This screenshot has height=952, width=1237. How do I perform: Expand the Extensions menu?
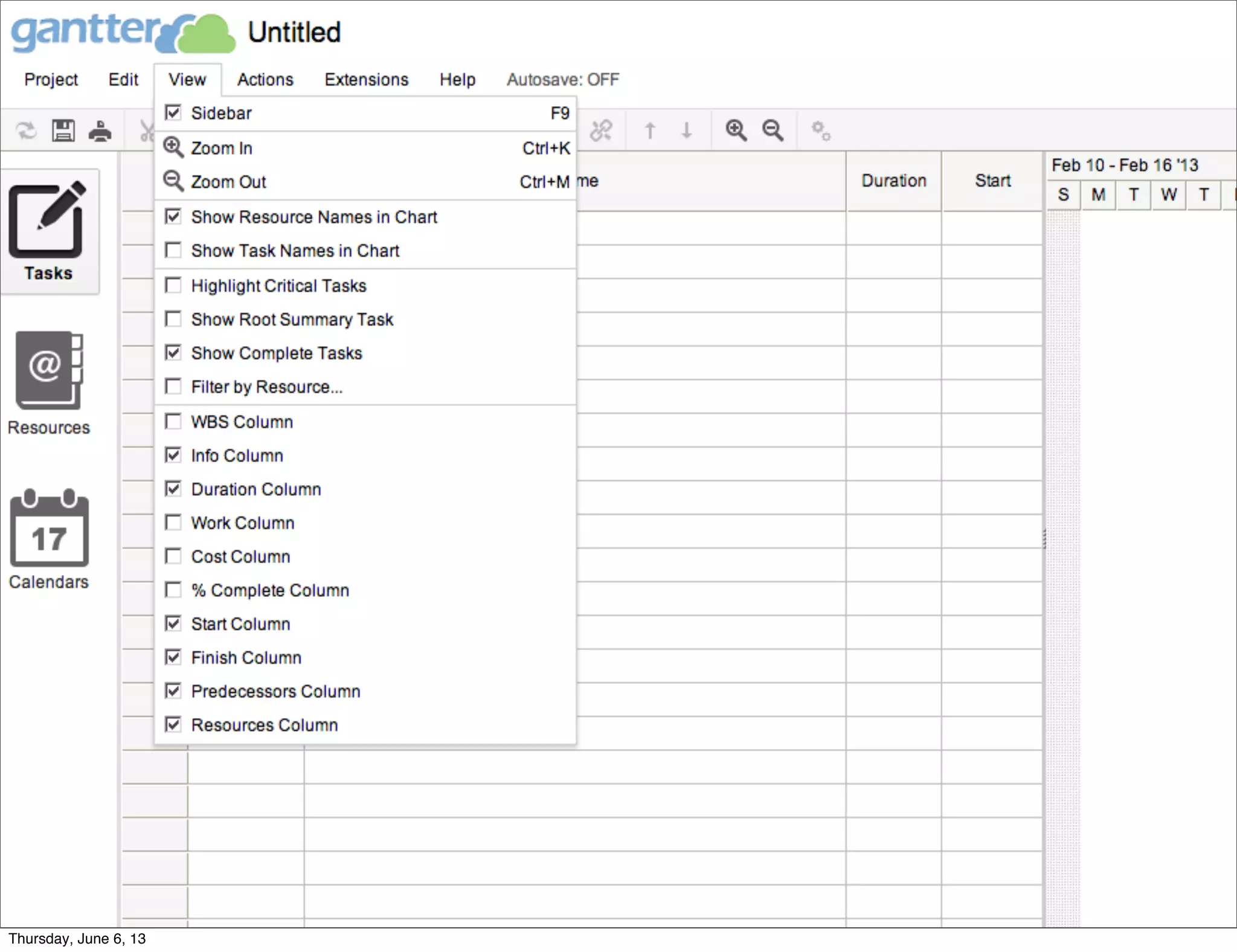pyautogui.click(x=366, y=79)
